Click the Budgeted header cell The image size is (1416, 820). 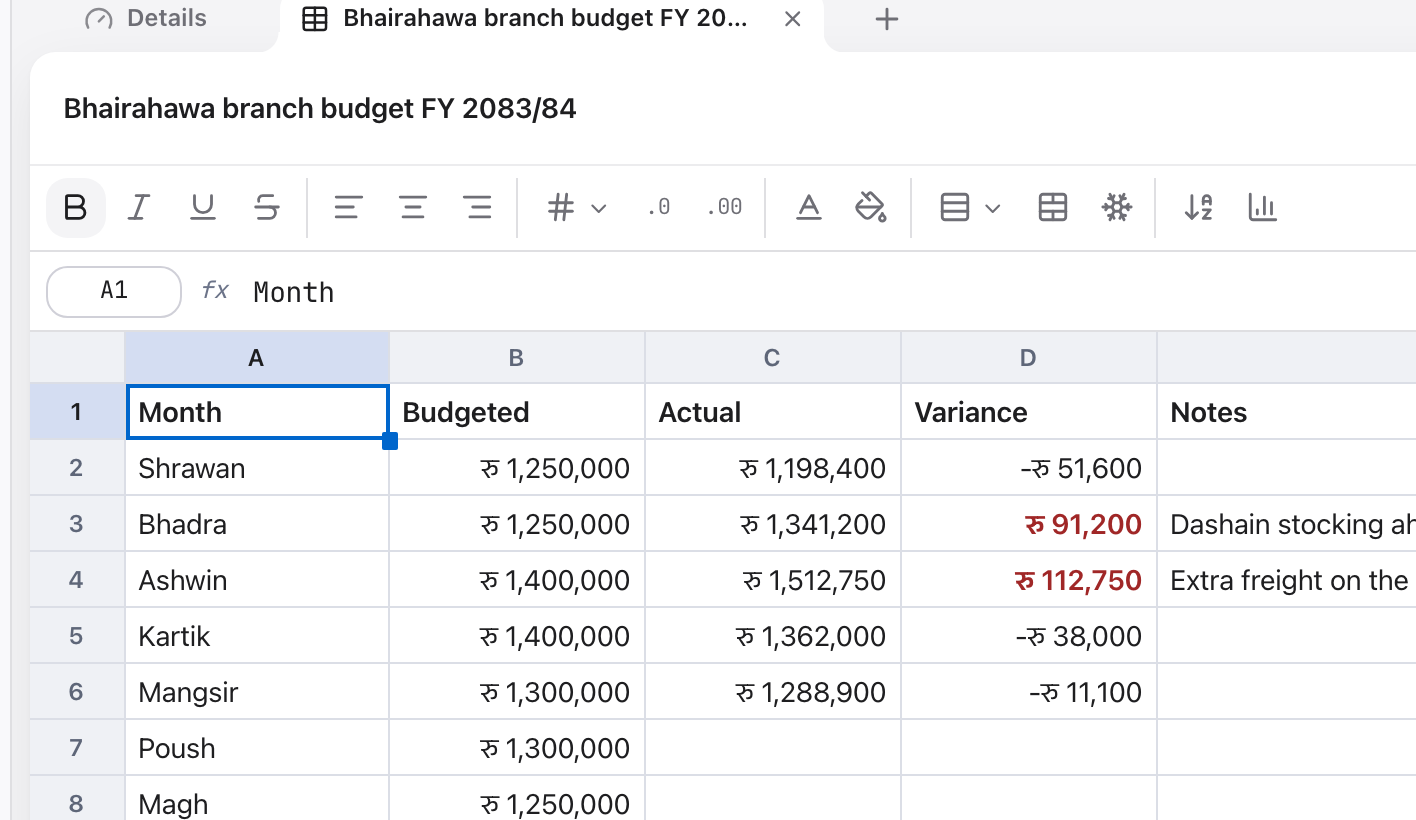517,412
